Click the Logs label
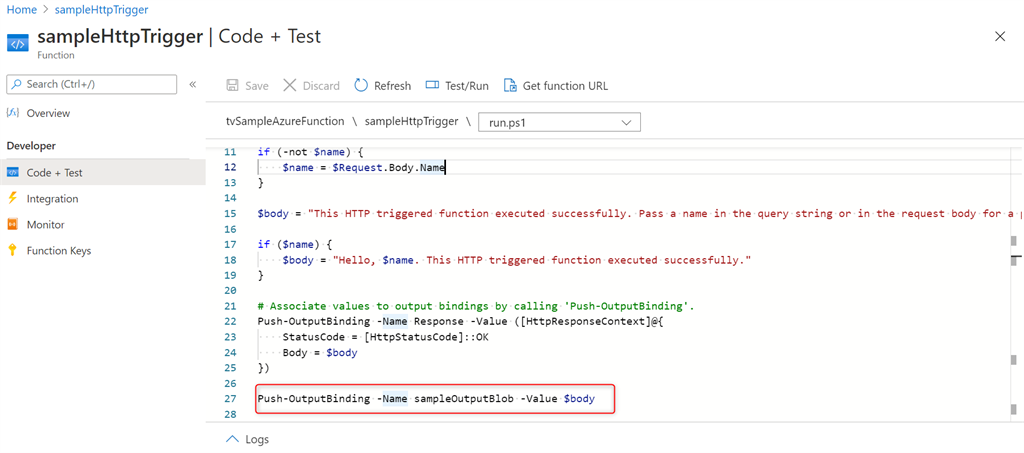 [x=257, y=439]
